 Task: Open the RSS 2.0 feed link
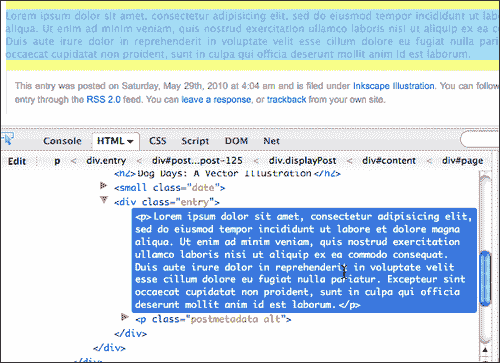(x=103, y=100)
